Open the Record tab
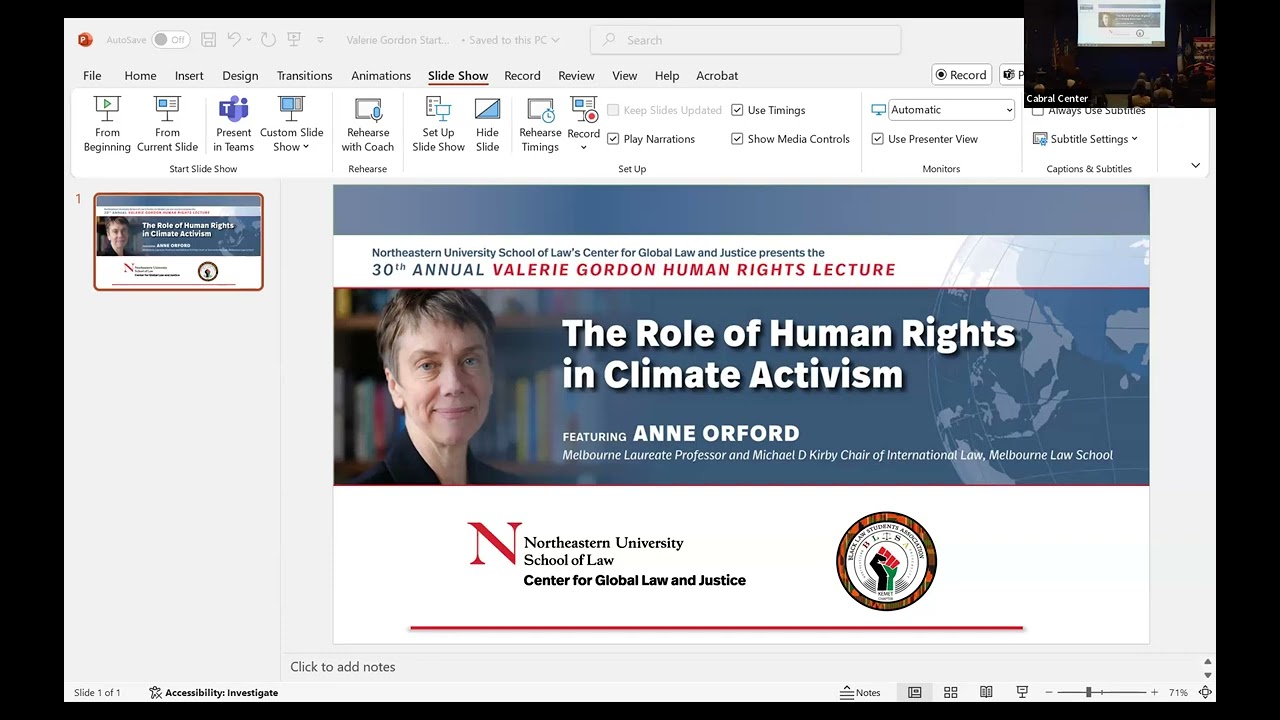 522,75
